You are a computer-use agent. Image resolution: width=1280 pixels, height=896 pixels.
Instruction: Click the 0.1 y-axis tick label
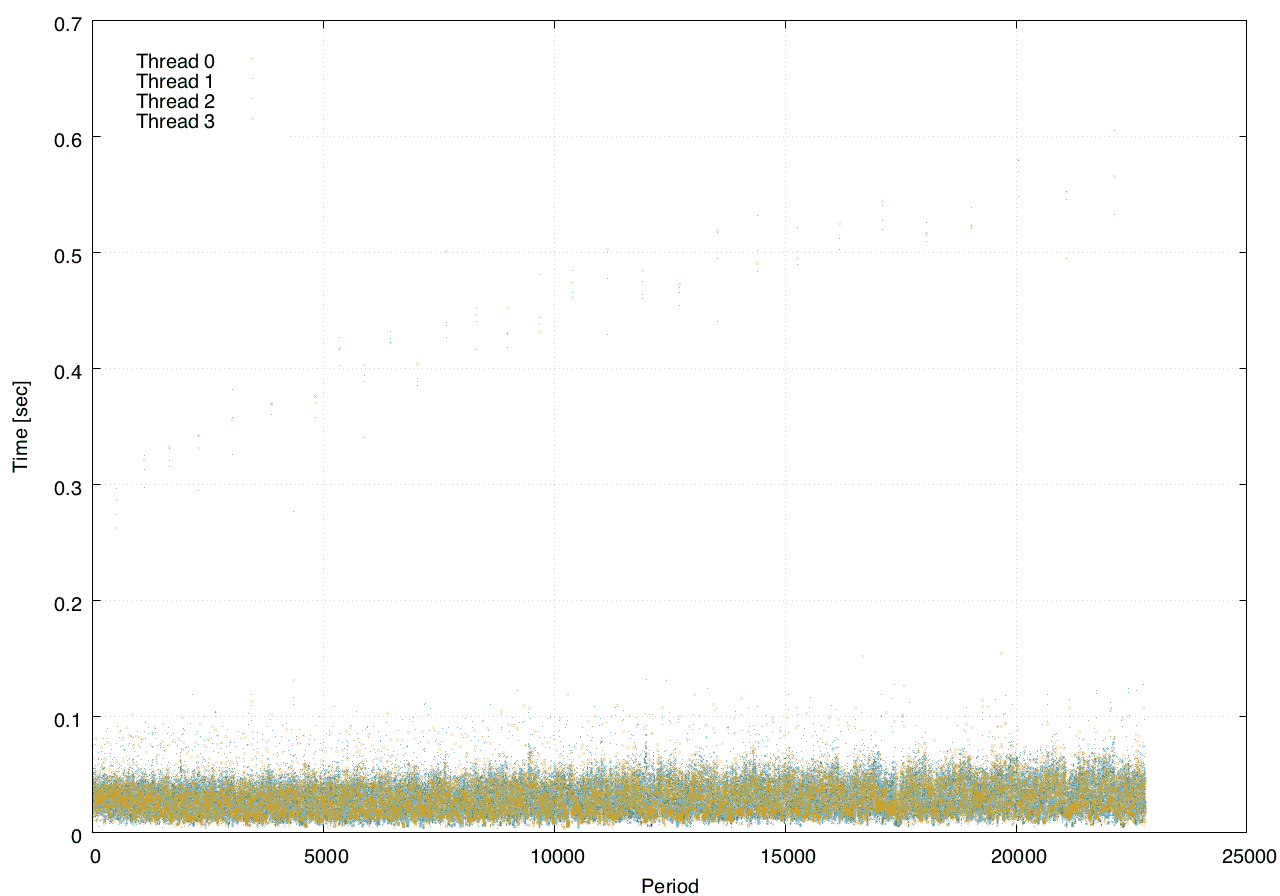click(x=67, y=717)
